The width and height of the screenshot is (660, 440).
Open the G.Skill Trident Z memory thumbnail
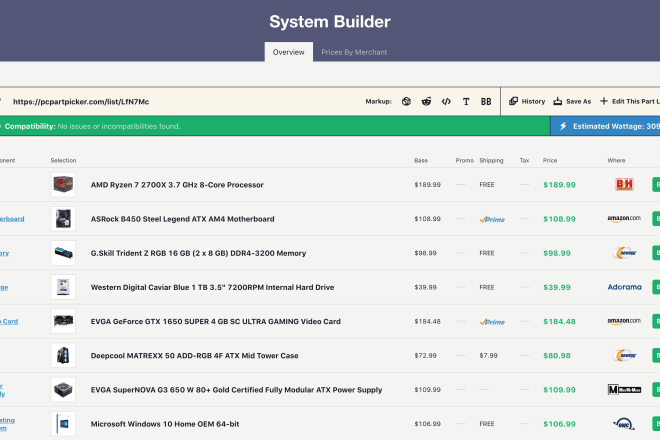point(63,253)
